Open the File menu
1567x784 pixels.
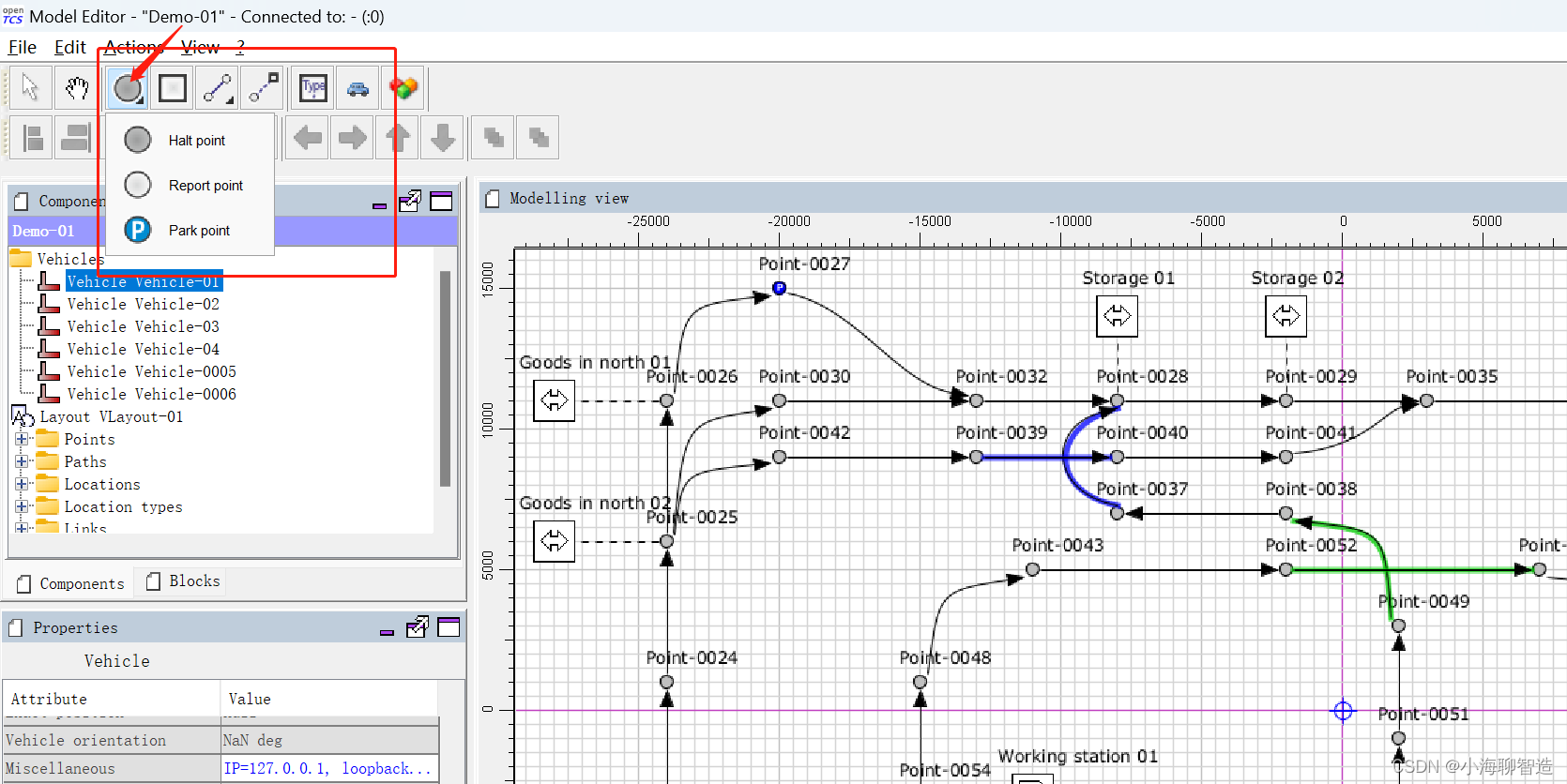23,47
